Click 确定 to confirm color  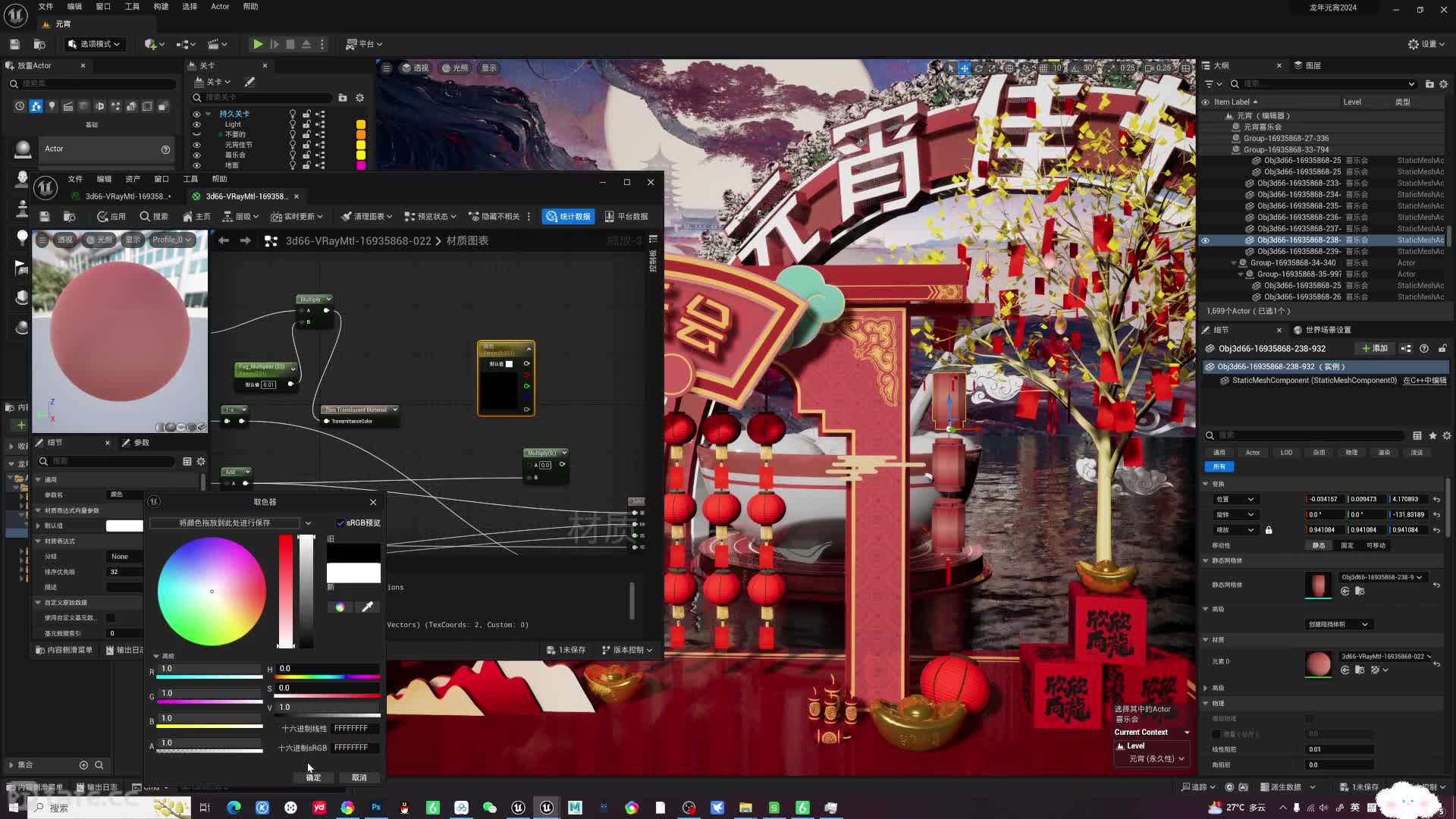(x=314, y=777)
